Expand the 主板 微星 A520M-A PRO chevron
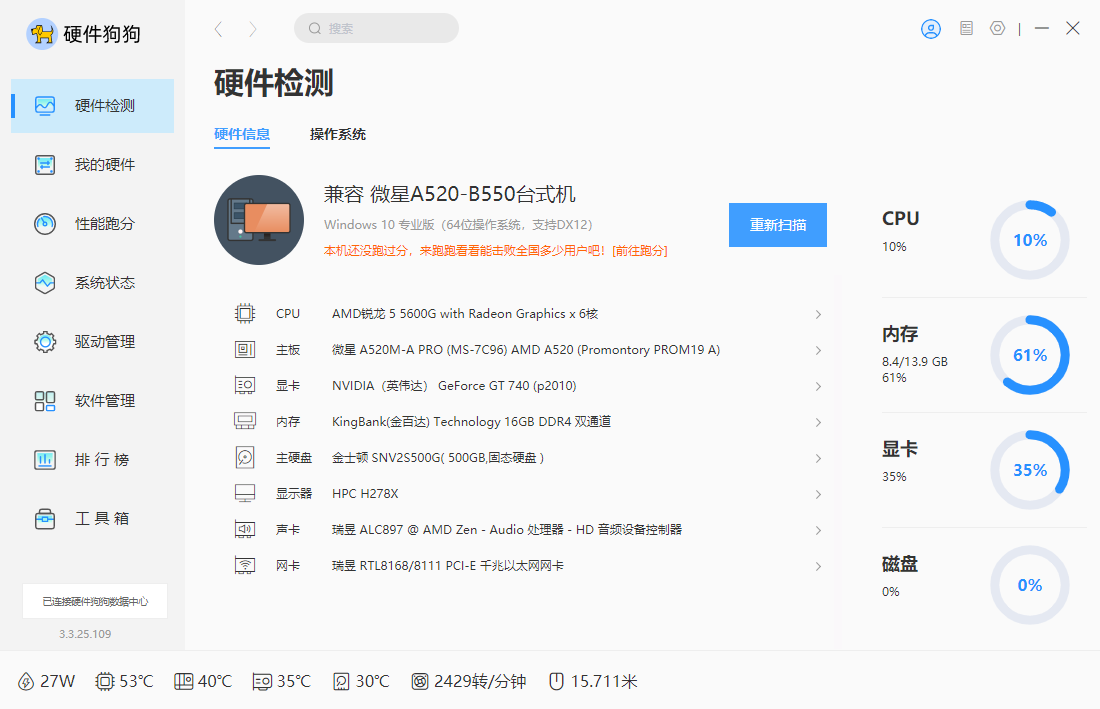1100x709 pixels. pos(818,350)
